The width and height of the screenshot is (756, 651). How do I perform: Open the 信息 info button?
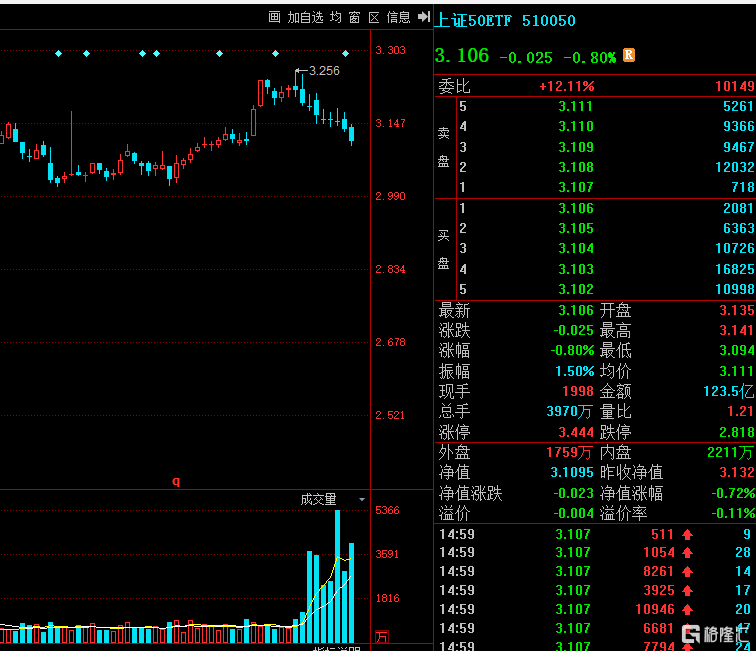tap(398, 17)
